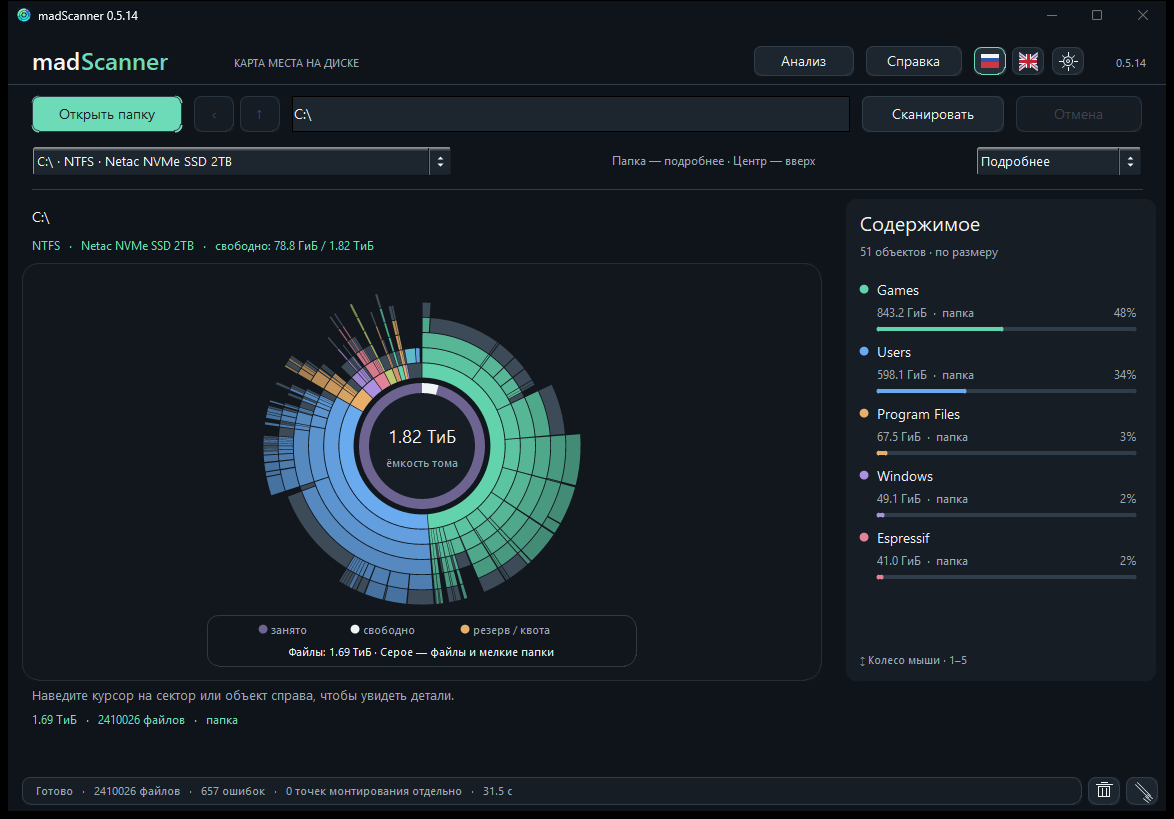Click the Program Files 3% size bar

pos(1006,453)
